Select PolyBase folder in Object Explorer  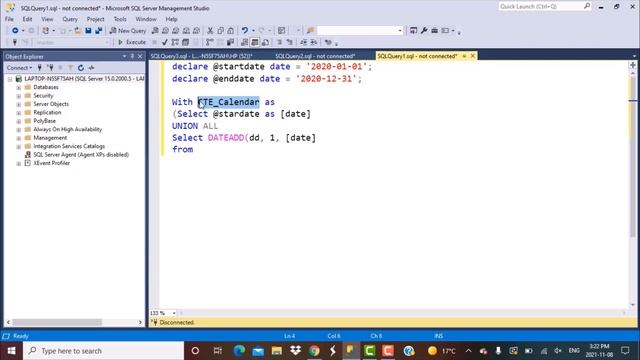[x=44, y=121]
